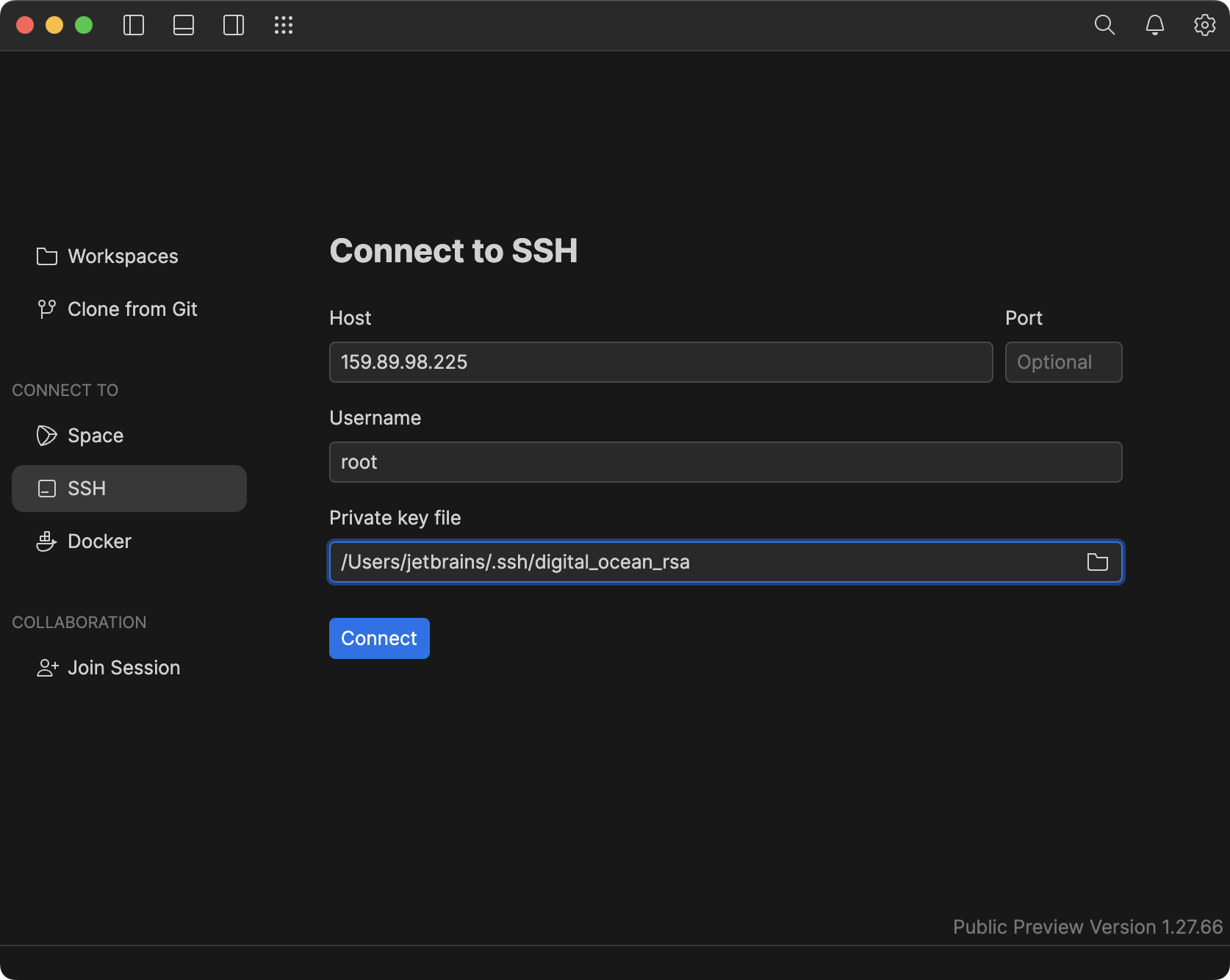The image size is (1230, 980).
Task: Toggle the right panel visibility icon
Action: [233, 25]
